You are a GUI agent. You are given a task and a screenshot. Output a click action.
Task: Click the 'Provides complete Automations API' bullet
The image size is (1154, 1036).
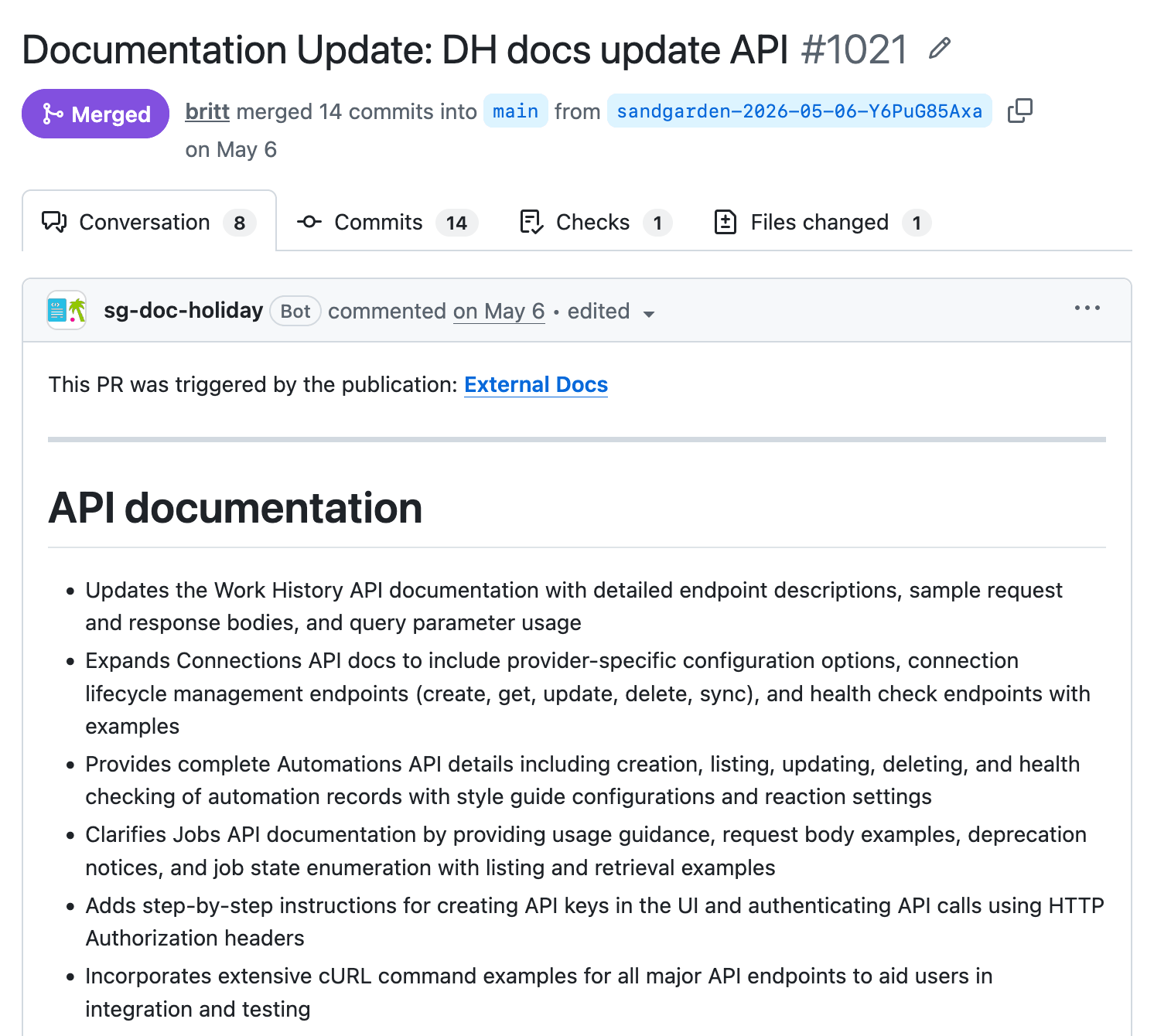coord(582,780)
